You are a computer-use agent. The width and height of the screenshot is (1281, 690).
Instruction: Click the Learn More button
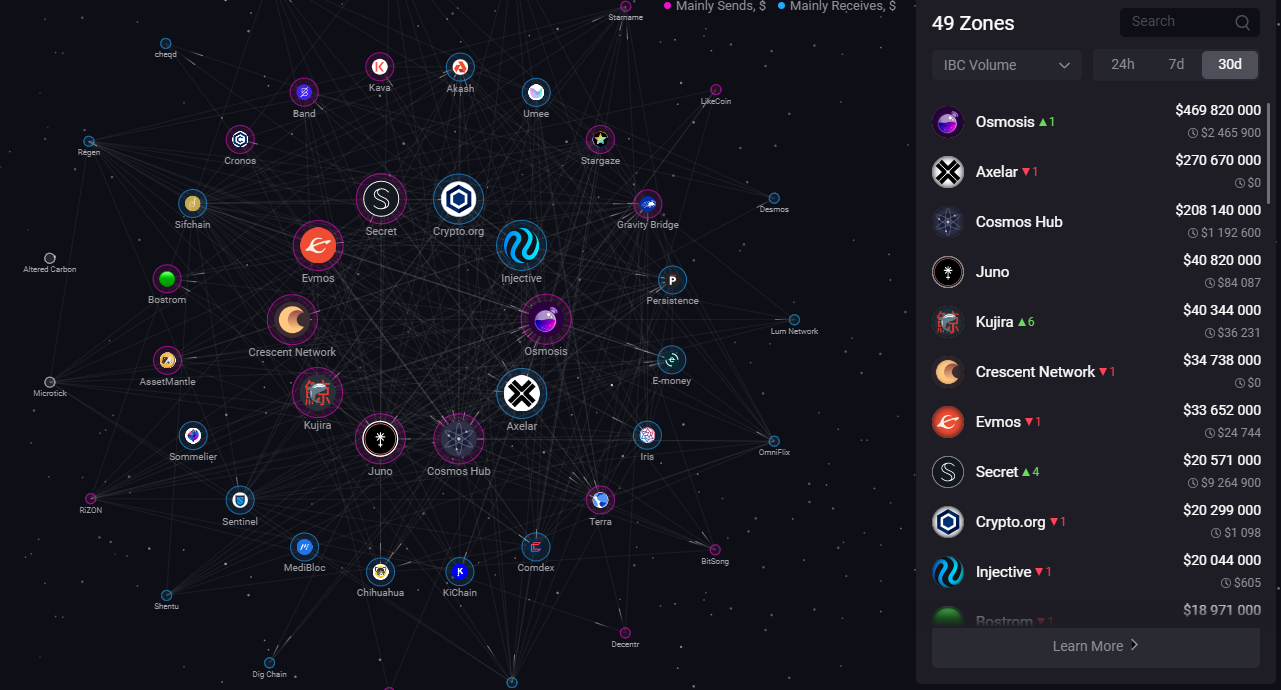tap(1096, 646)
